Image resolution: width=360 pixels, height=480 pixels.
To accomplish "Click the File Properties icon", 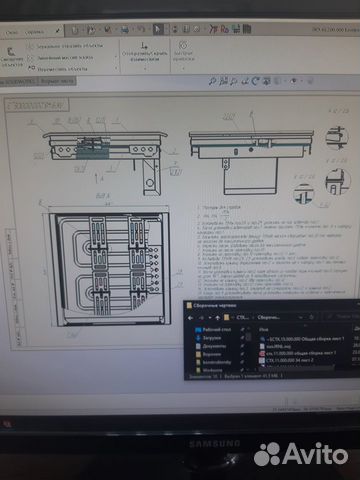I will 186,29.
